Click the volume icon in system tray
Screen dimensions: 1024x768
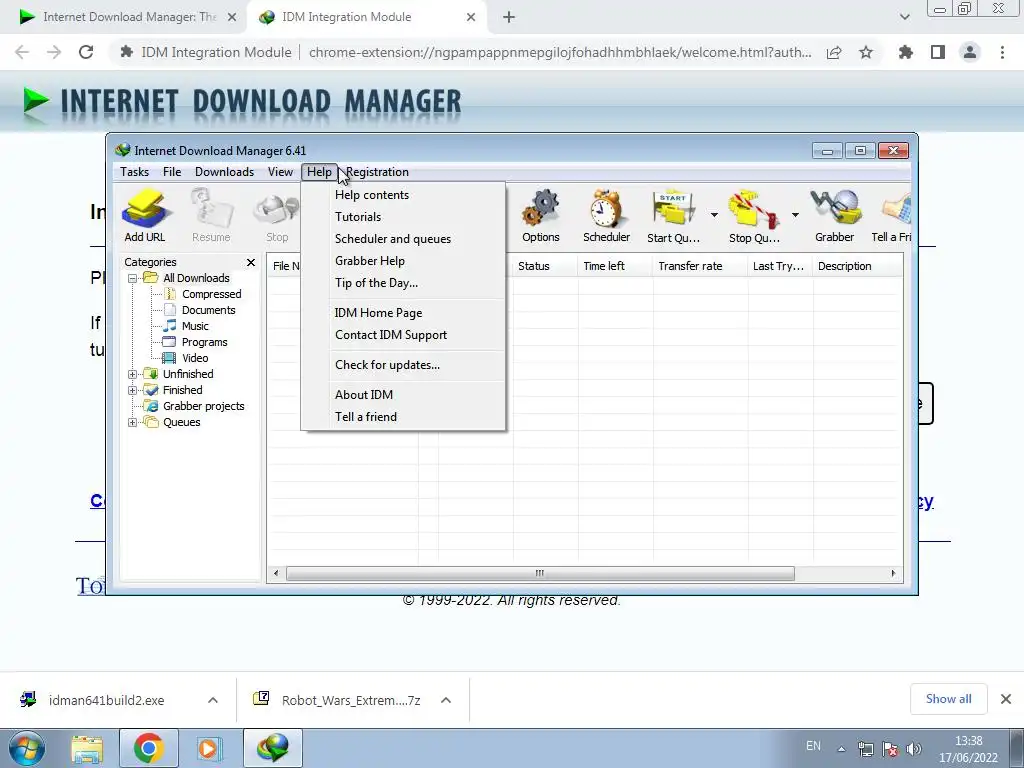click(x=914, y=749)
